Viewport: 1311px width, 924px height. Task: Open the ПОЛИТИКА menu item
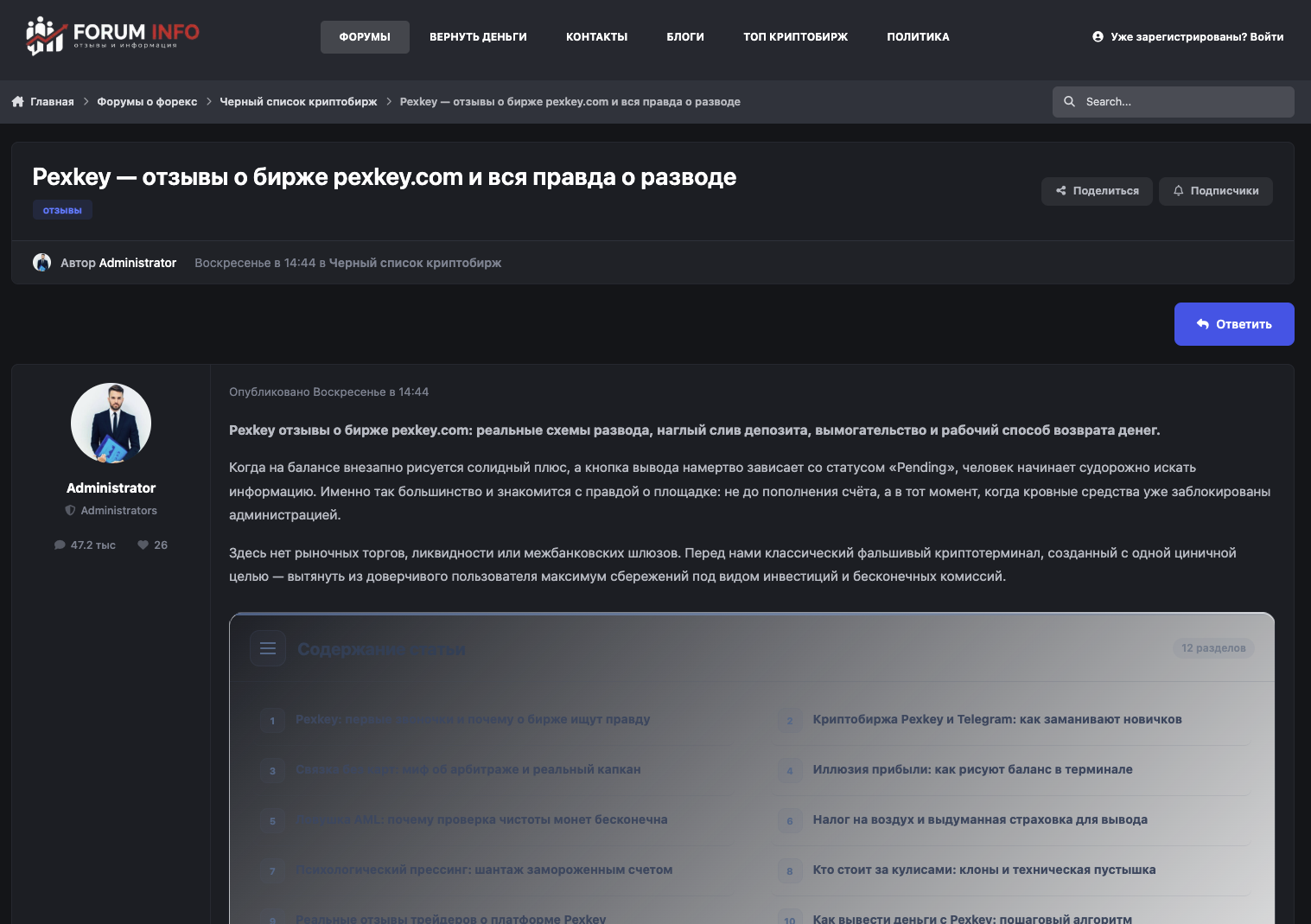[x=918, y=37]
